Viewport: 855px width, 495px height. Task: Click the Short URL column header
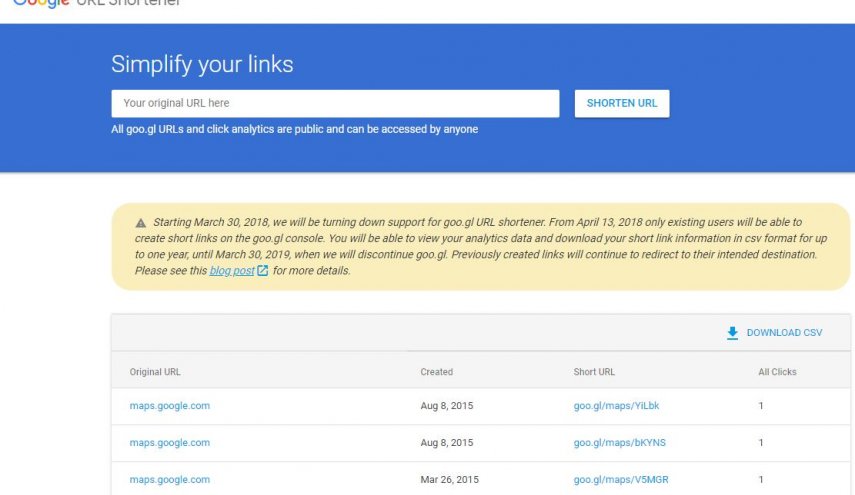[594, 372]
